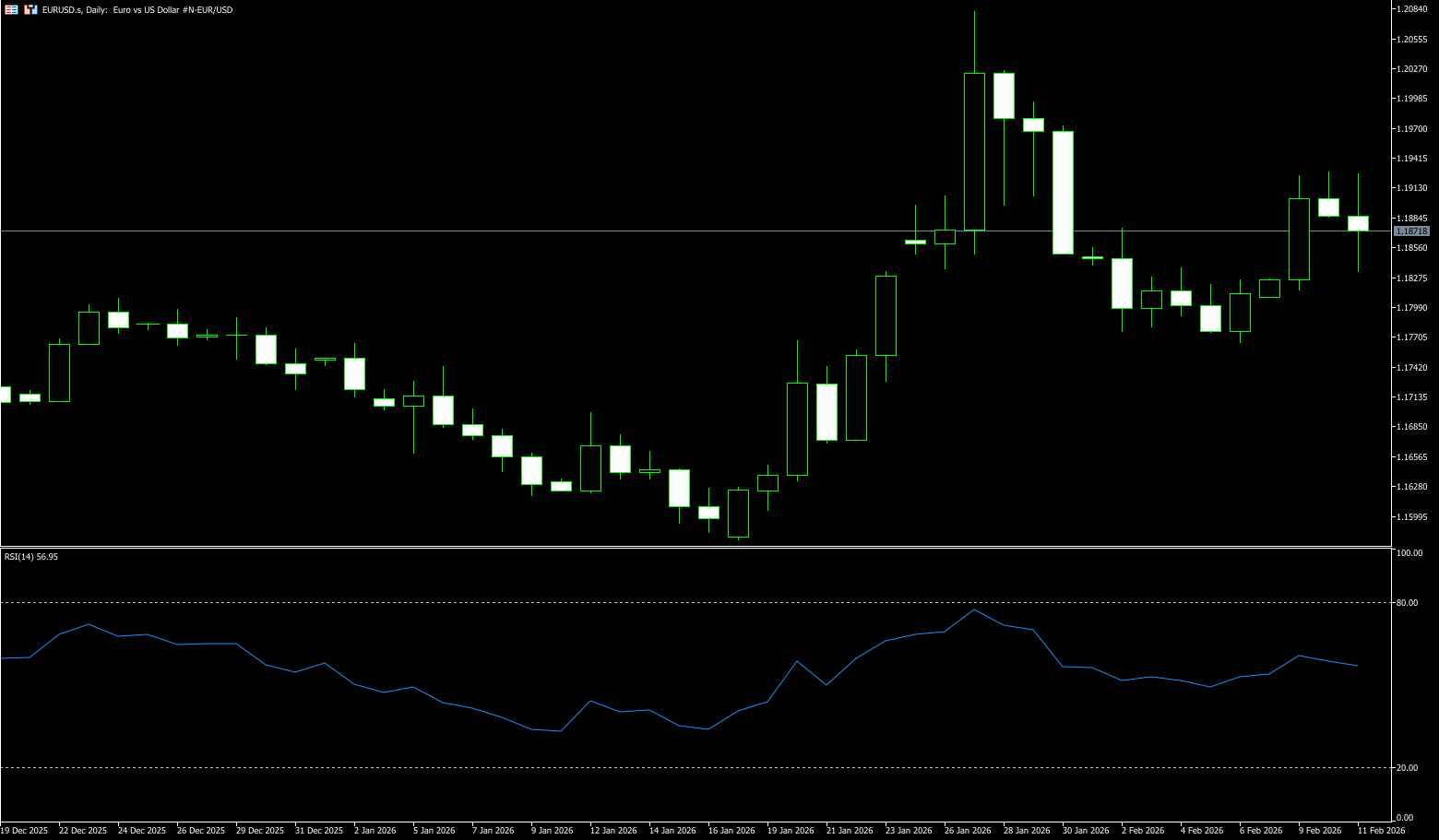The width and height of the screenshot is (1439, 840).
Task: Select the 100.00 mark on RSI scale
Action: pos(1409,553)
